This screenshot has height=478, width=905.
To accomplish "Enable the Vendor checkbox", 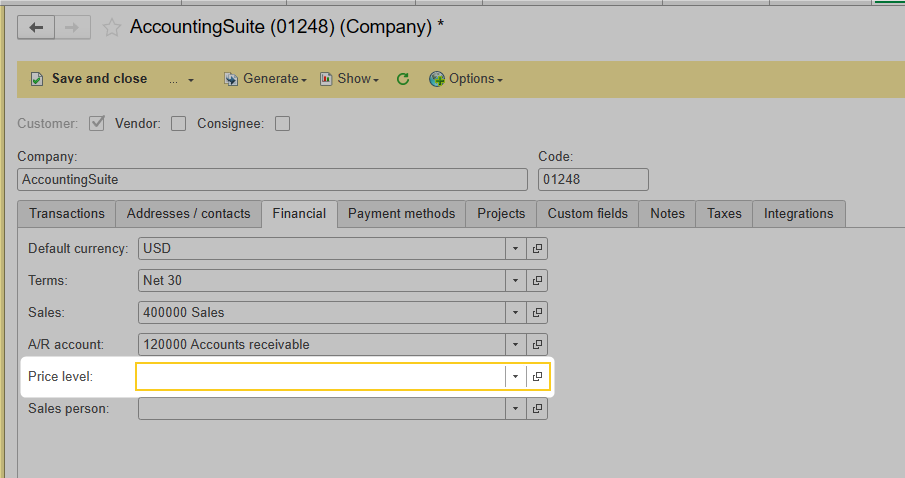I will click(x=178, y=124).
